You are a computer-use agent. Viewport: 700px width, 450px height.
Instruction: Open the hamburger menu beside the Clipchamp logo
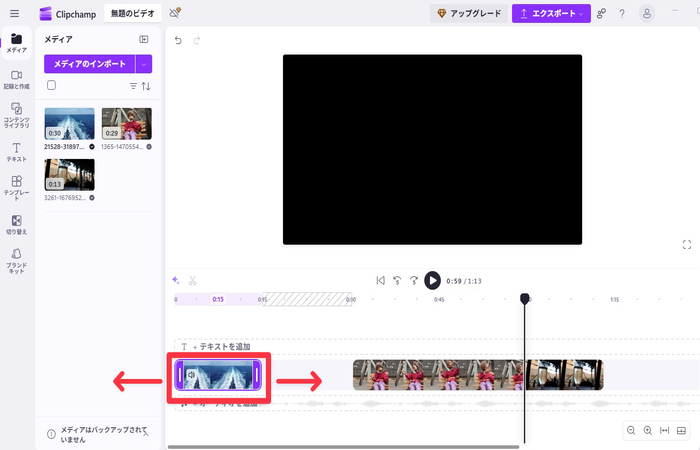point(14,13)
